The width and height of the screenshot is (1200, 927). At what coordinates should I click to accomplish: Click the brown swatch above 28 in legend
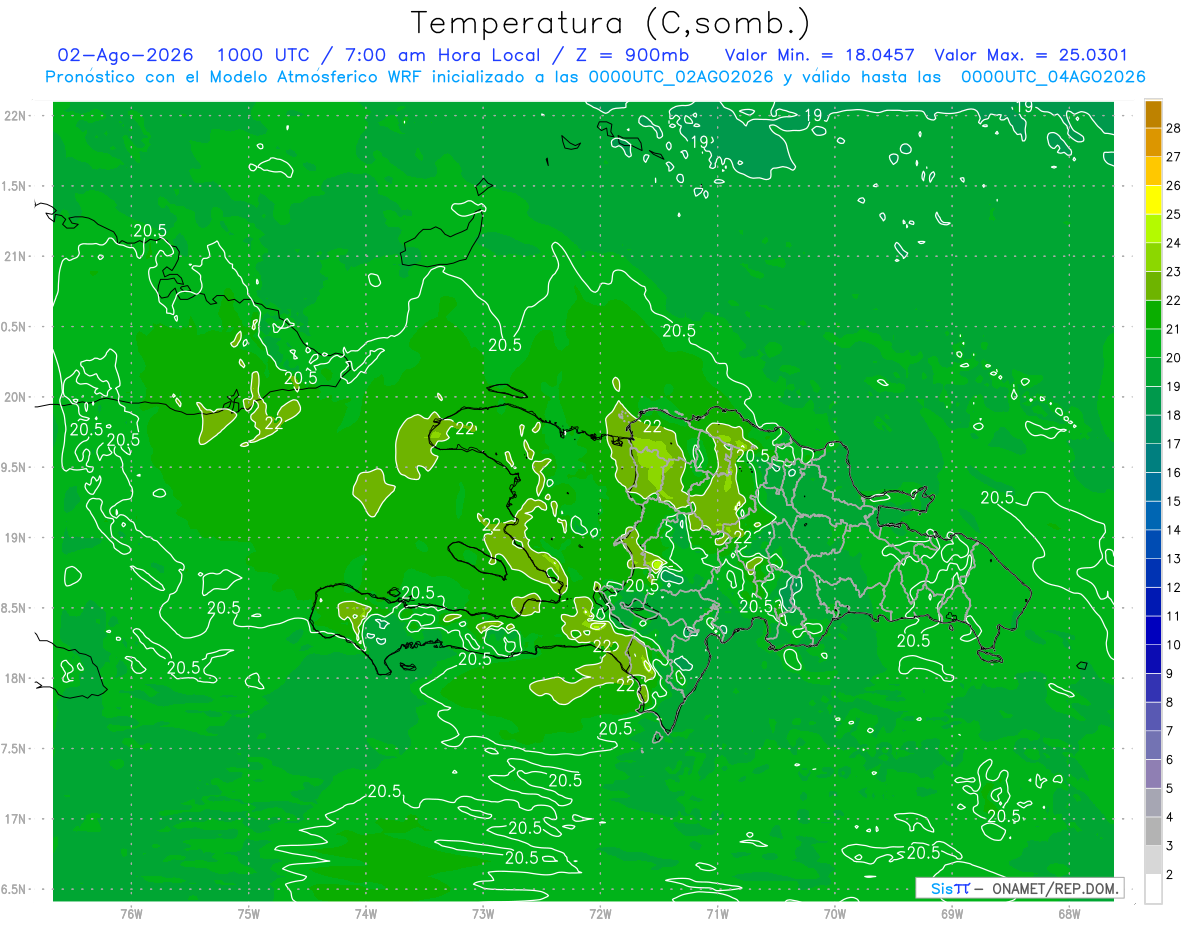coord(1153,115)
